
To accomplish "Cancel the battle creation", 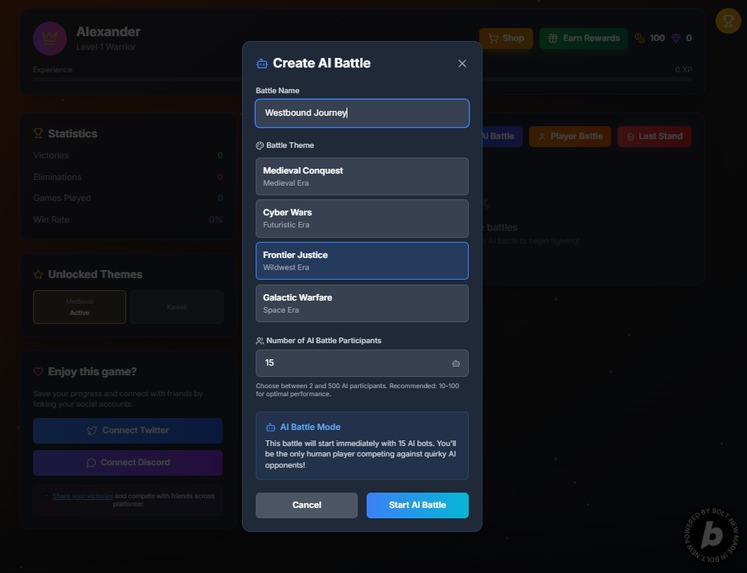I will 306,505.
